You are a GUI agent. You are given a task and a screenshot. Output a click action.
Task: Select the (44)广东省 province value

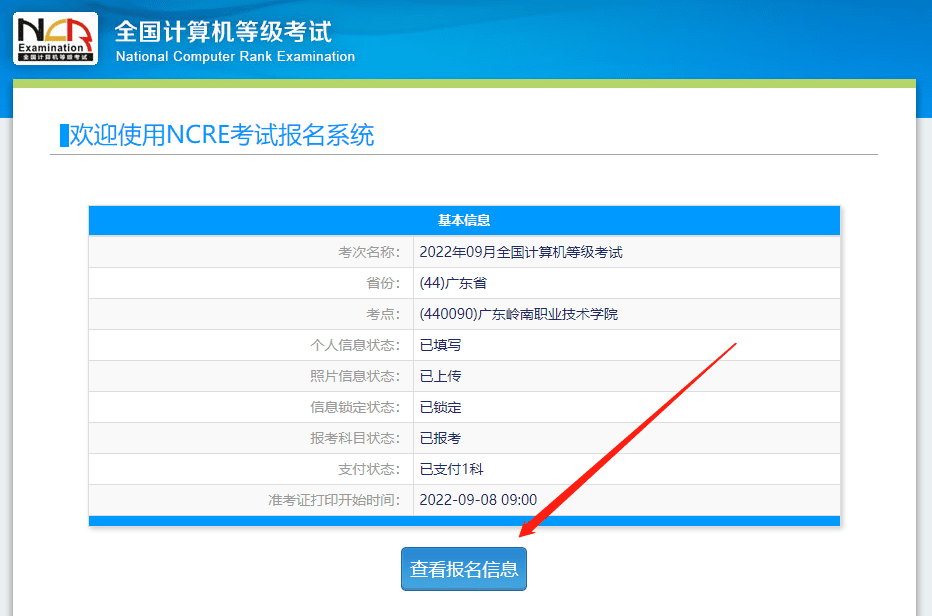pos(456,282)
